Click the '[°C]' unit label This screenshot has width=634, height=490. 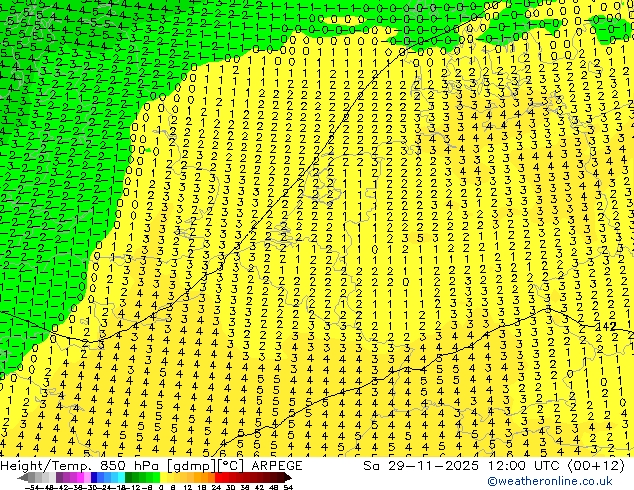[x=231, y=465]
